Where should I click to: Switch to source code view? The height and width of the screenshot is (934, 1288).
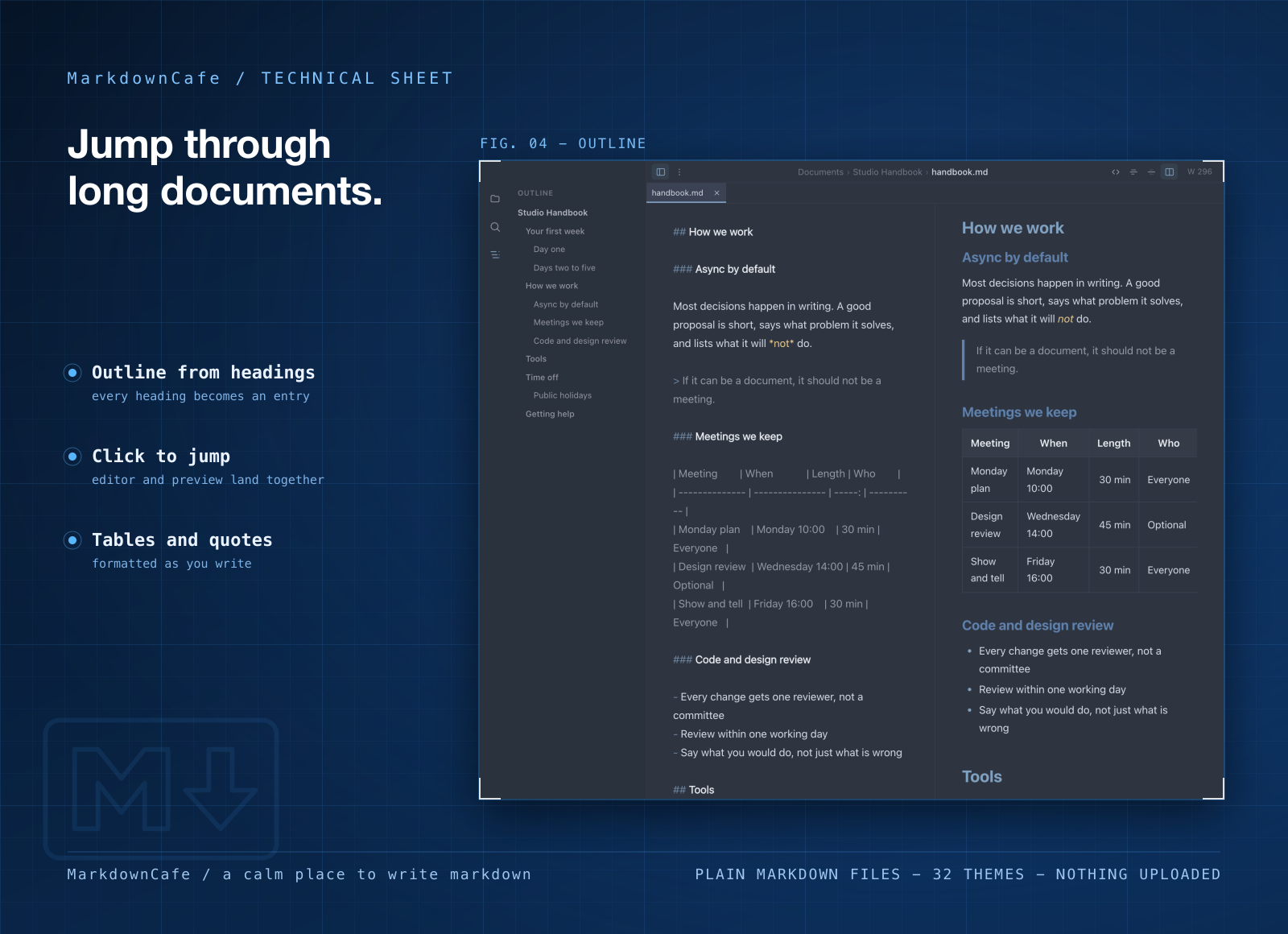click(1116, 172)
